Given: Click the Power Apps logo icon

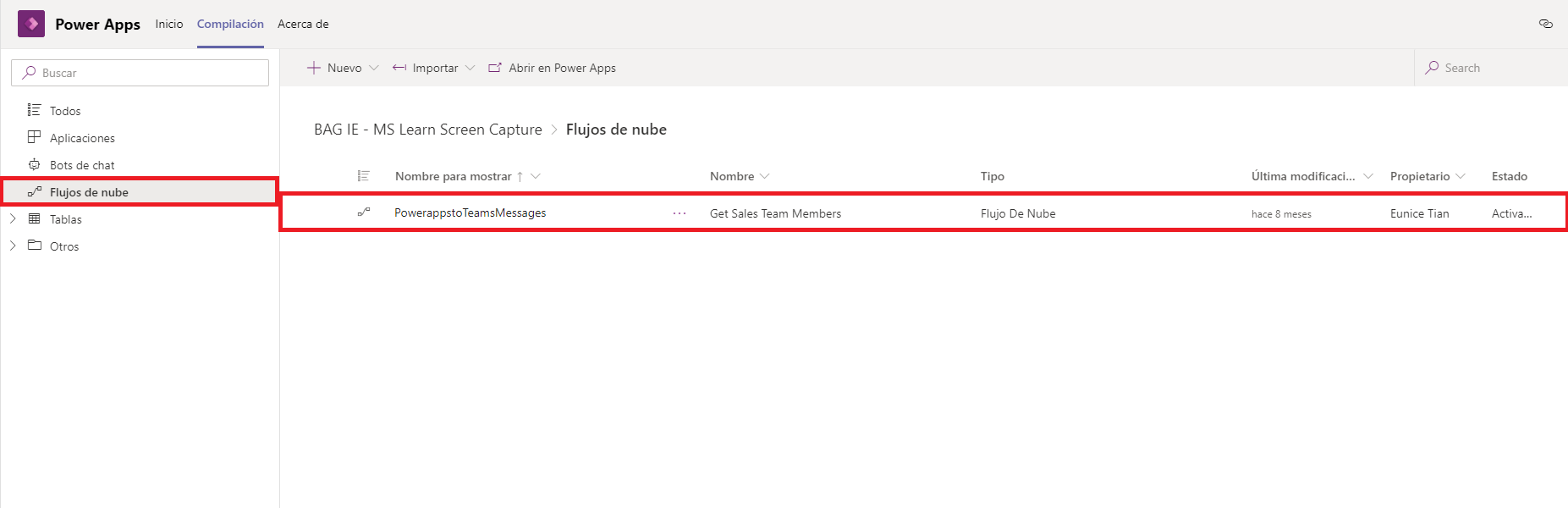Looking at the screenshot, I should 31,24.
